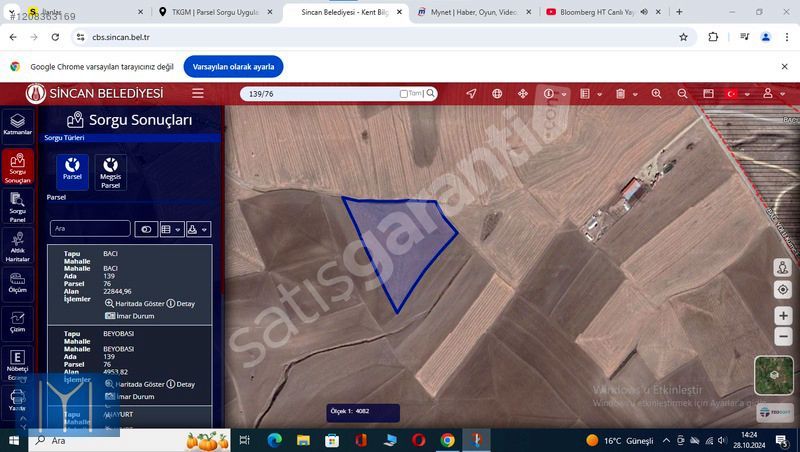The width and height of the screenshot is (800, 452).
Task: Activate the pan/move arrows tool
Action: 522,93
